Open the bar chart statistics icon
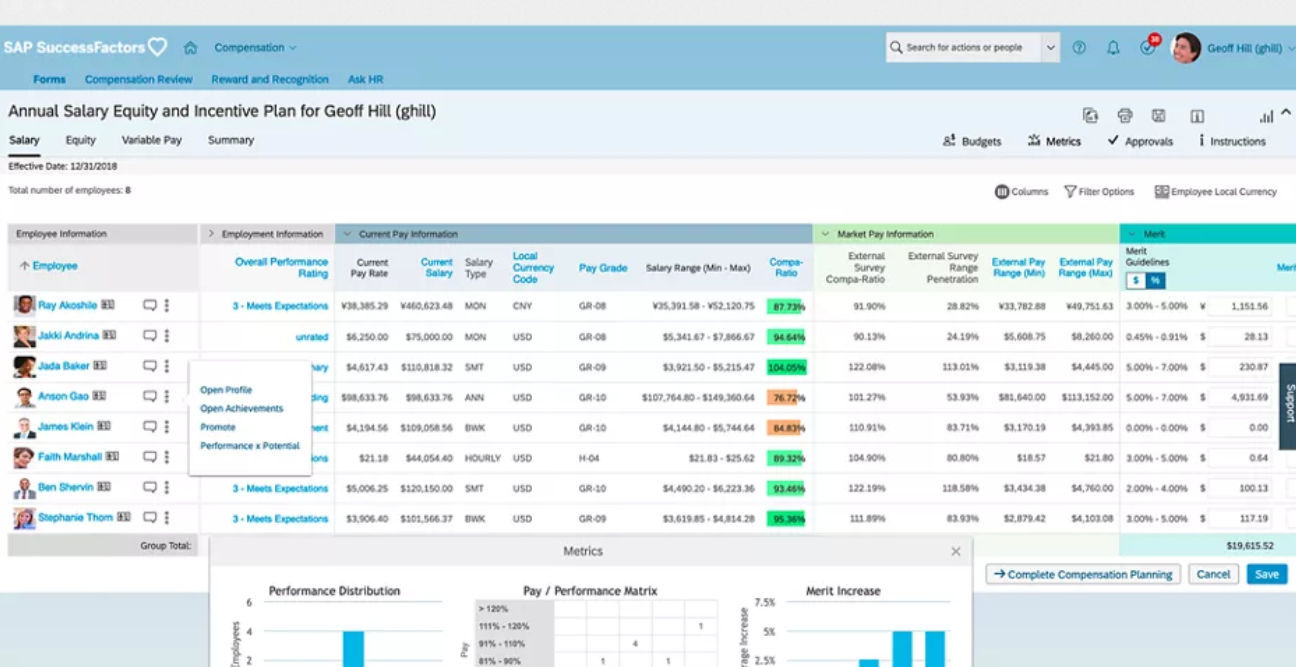The height and width of the screenshot is (667, 1296). 1266,116
